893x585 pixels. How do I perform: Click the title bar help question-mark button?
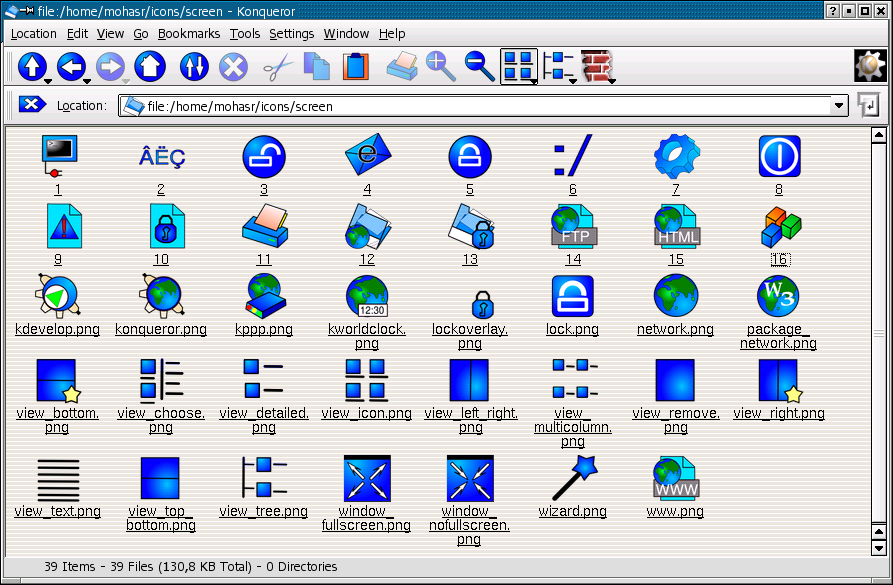(833, 11)
